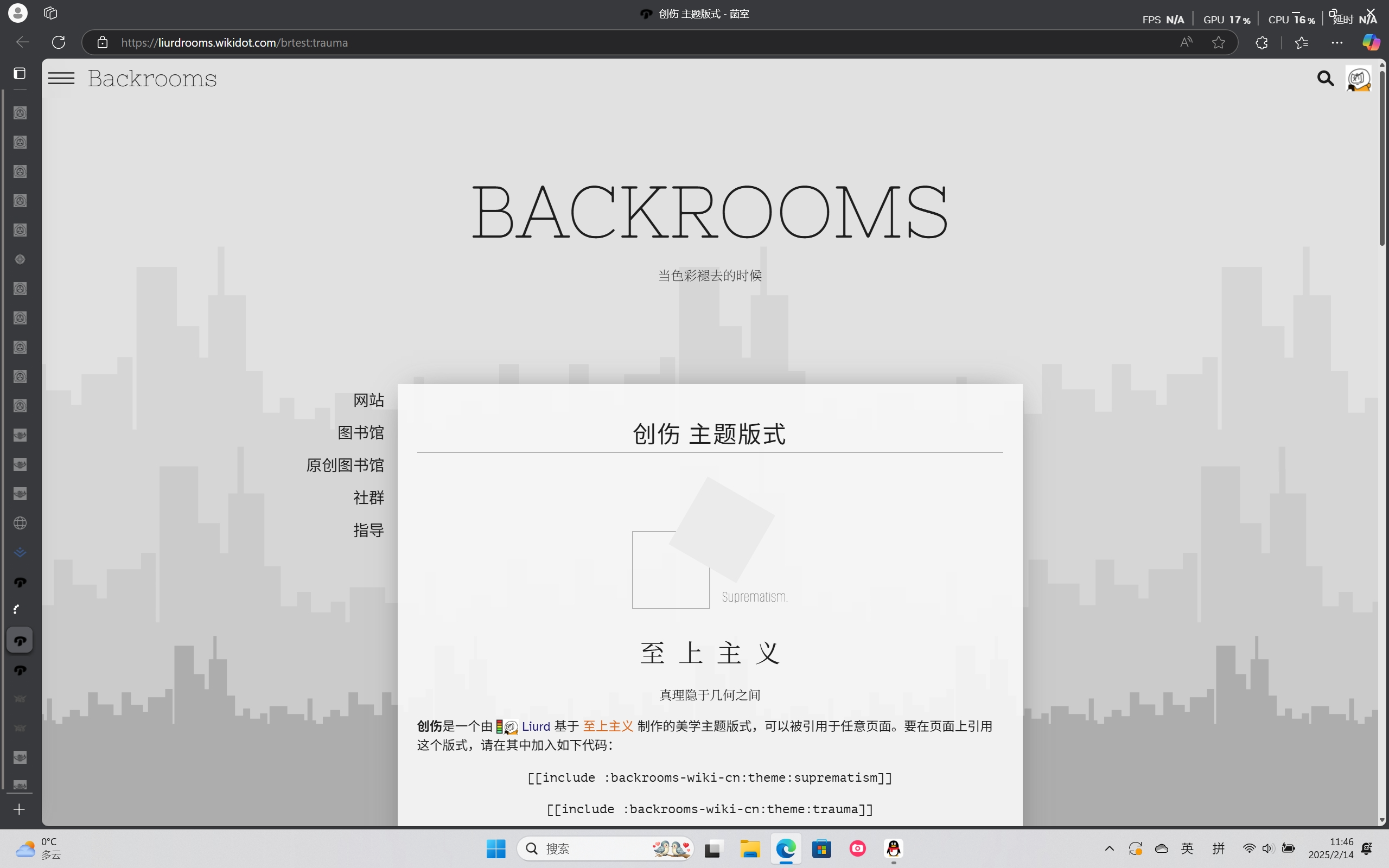Screen dimensions: 1389x868
Task: Open the 图书馆 navigation menu
Action: click(360, 433)
